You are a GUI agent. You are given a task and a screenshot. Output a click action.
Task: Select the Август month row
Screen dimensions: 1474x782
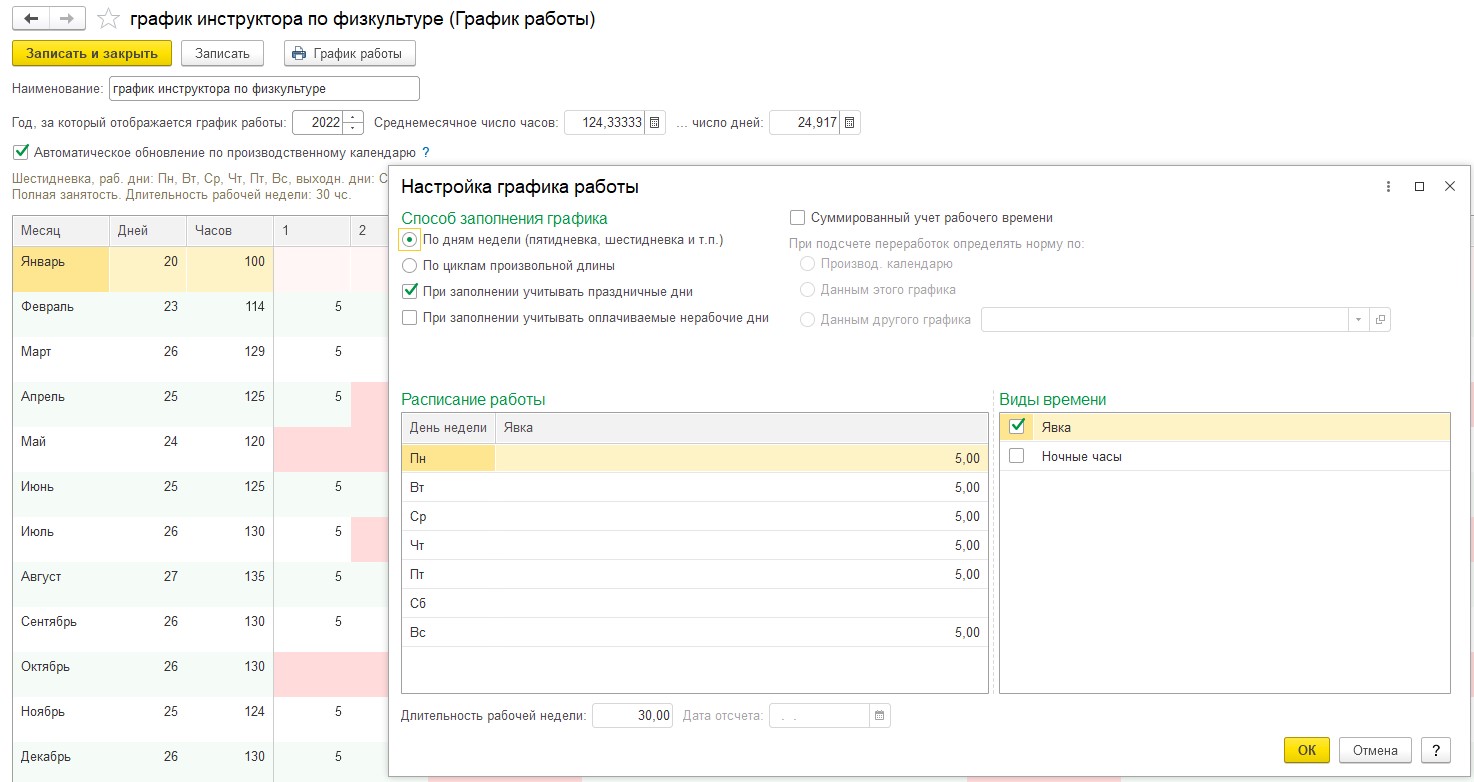click(200, 584)
